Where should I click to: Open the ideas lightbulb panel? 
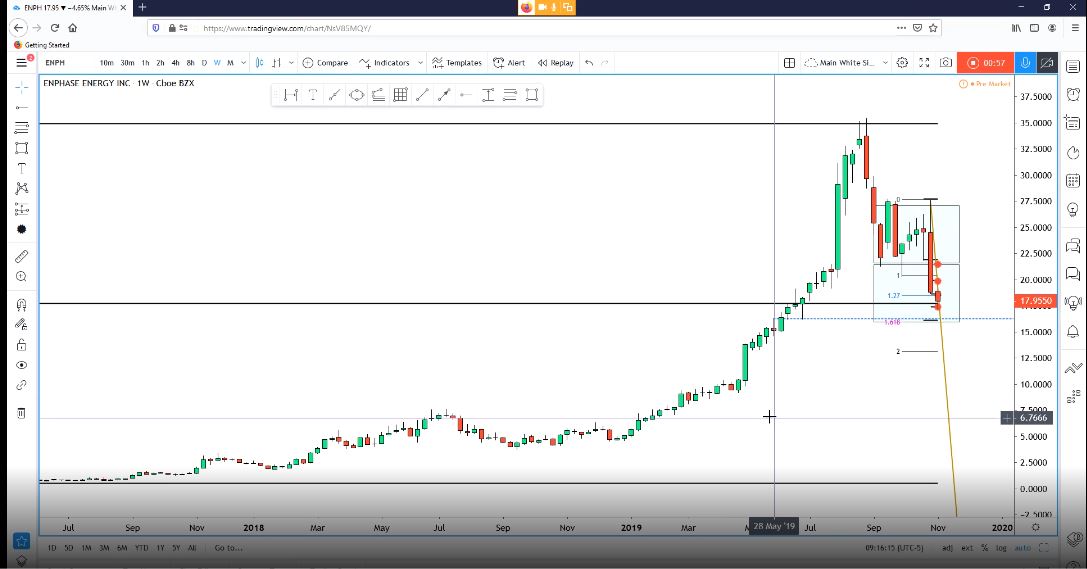coord(1072,209)
